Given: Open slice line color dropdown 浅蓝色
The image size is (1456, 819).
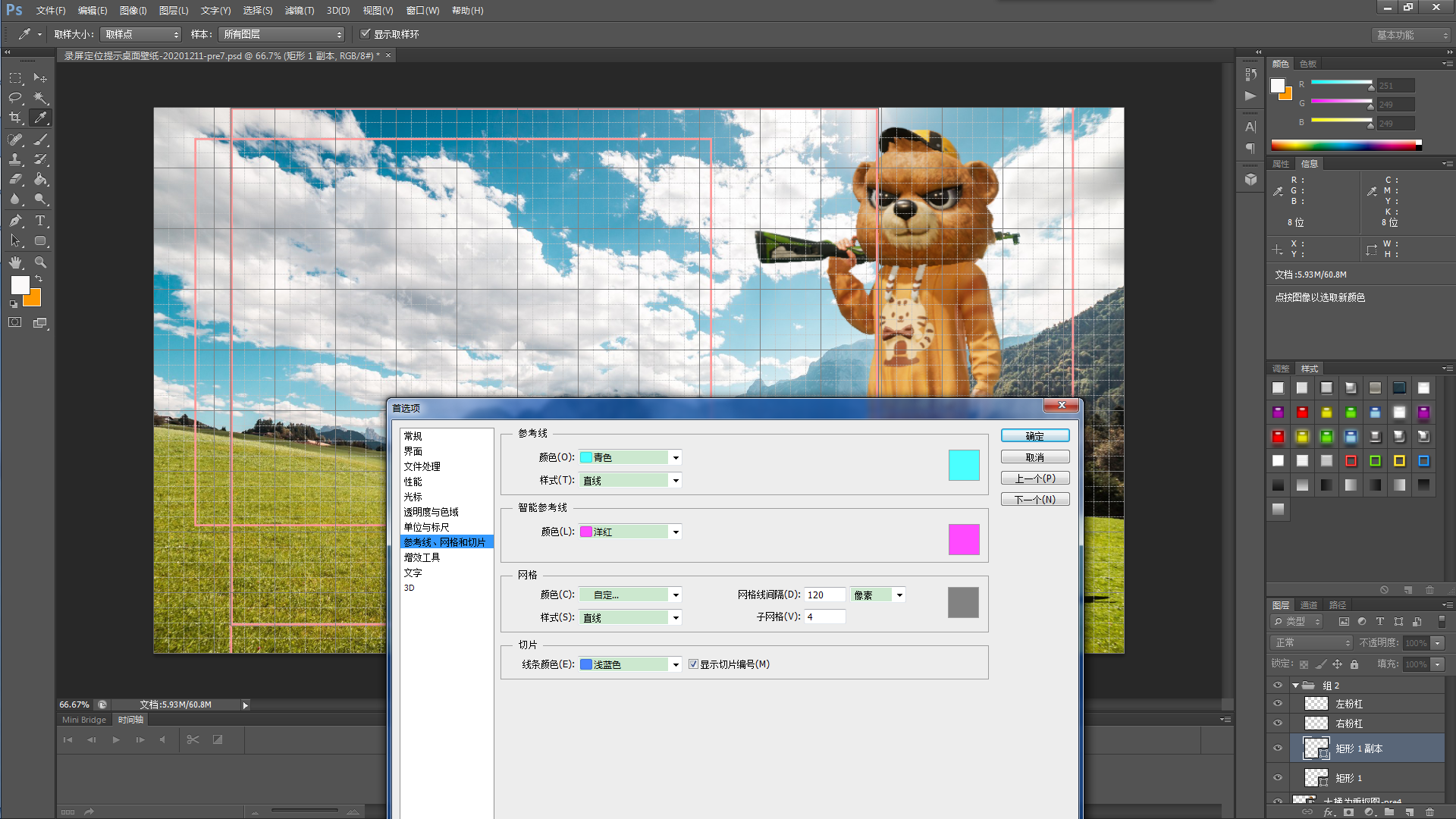Looking at the screenshot, I should point(630,664).
